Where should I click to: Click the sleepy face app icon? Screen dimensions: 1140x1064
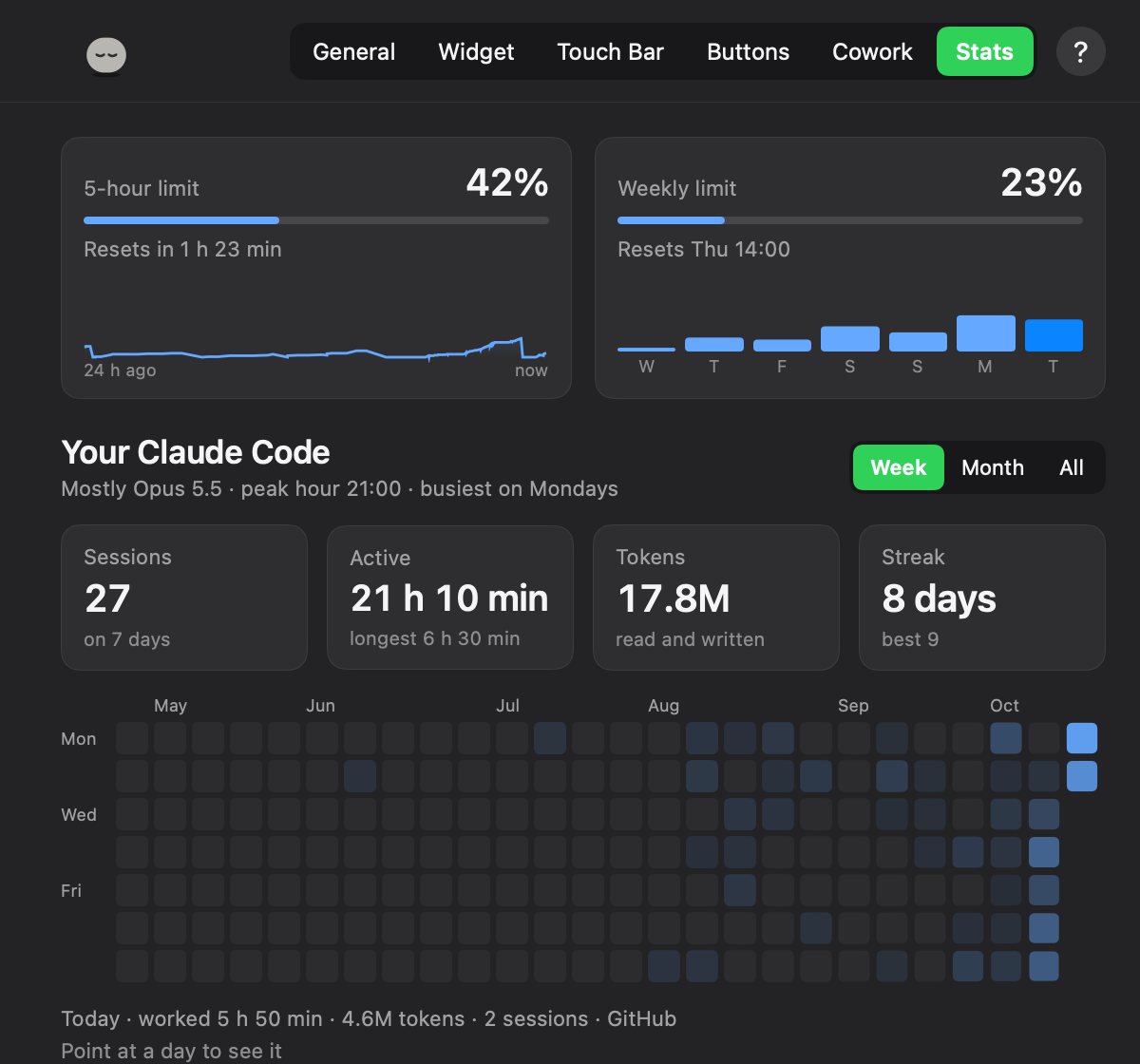click(106, 55)
